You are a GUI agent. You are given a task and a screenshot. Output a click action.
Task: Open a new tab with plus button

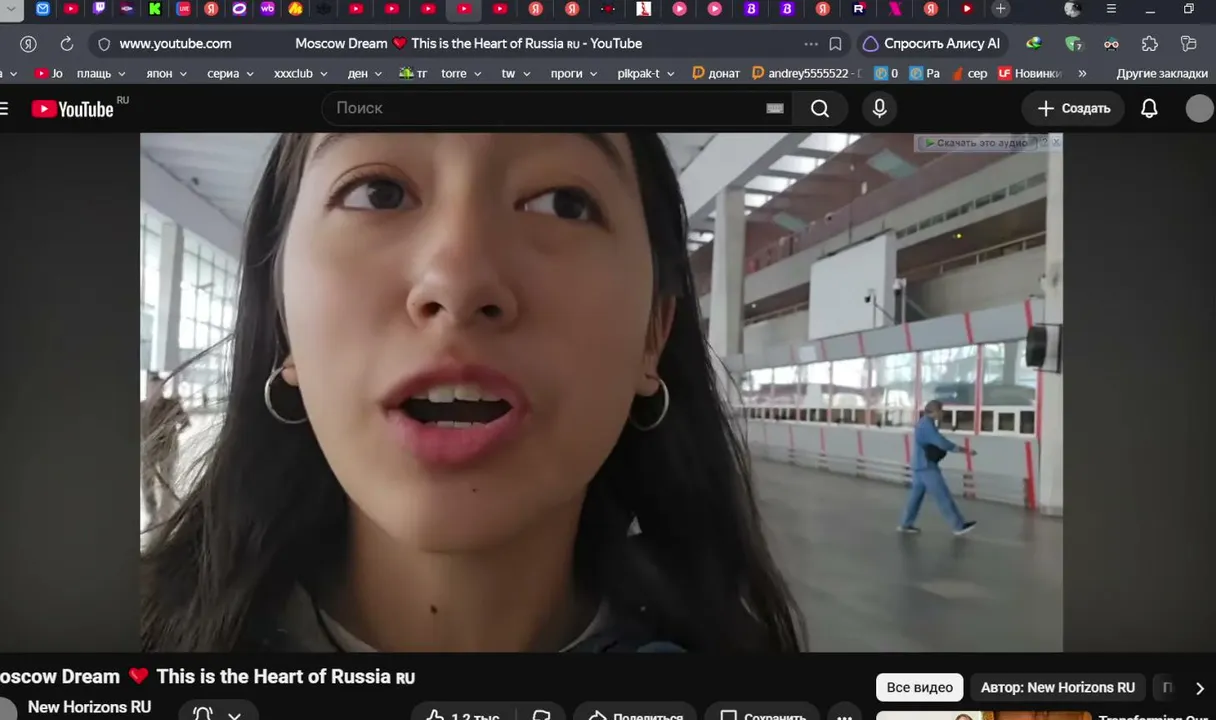(1000, 9)
